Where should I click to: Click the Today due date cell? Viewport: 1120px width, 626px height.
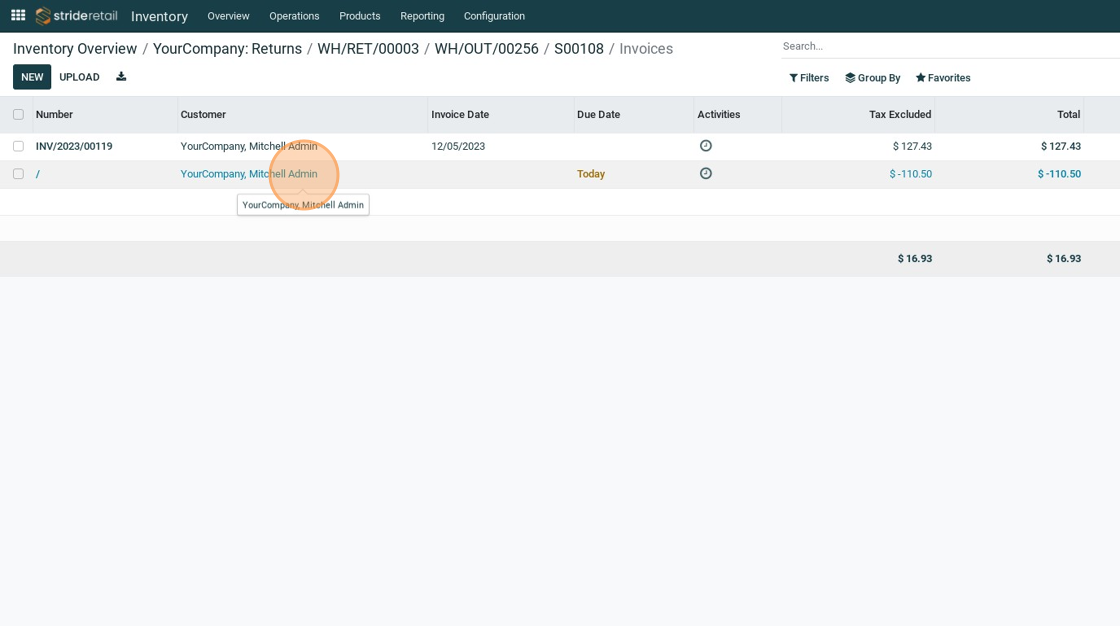click(x=591, y=174)
